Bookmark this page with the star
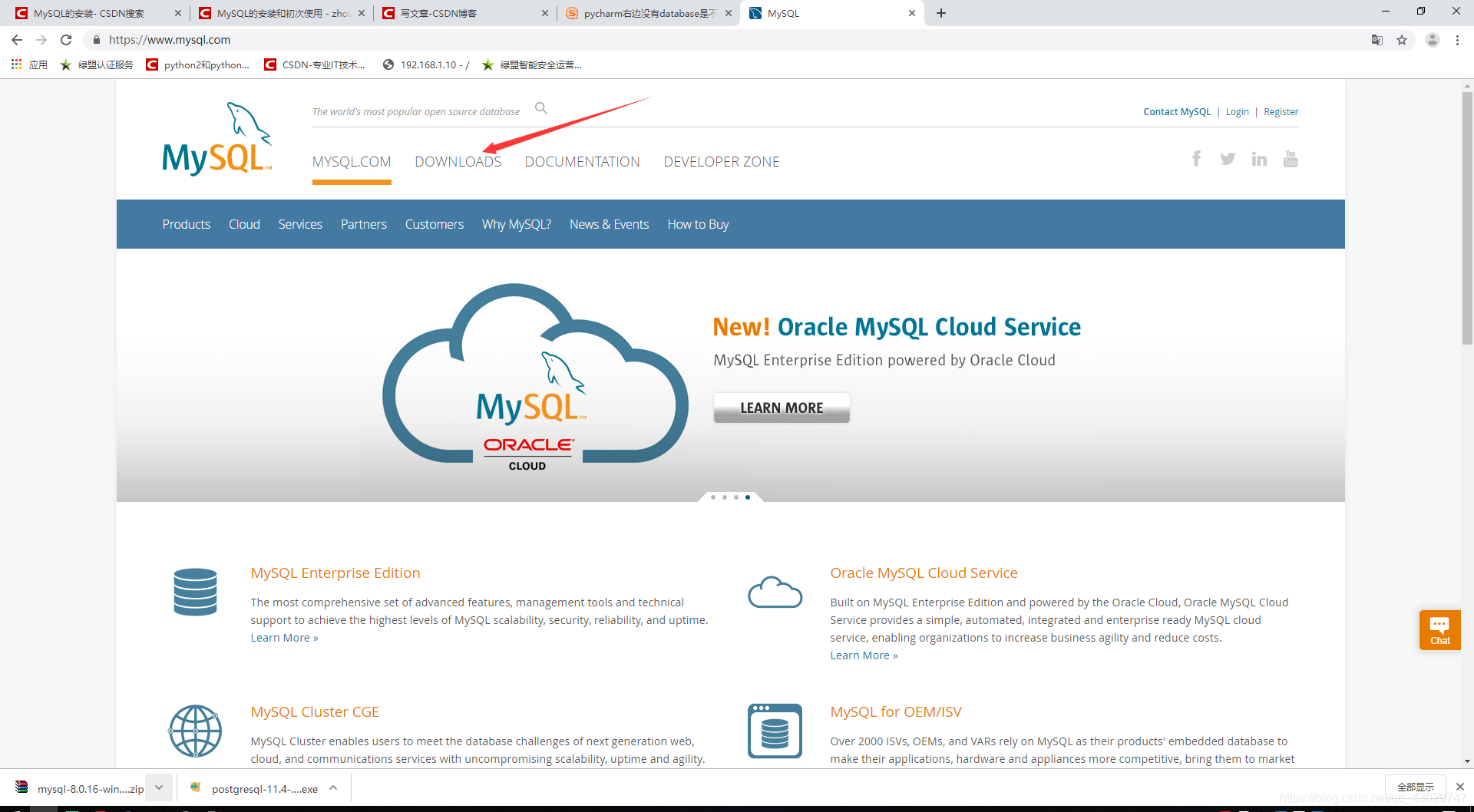 (x=1402, y=40)
